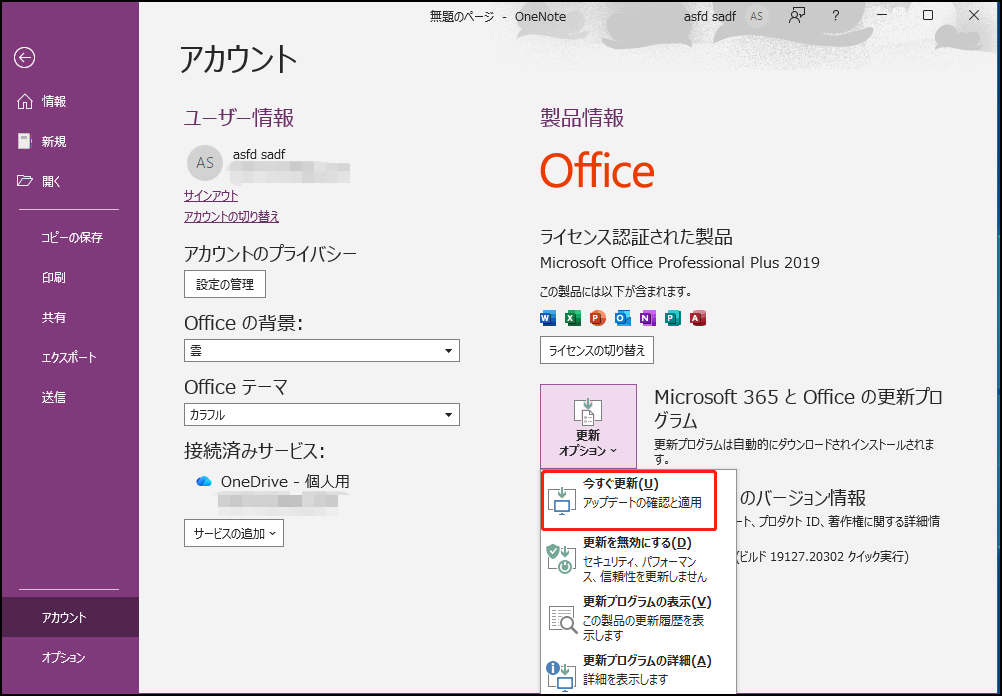Screen dimensions: 1002x696
Task: Click the Access app icon
Action: [698, 318]
